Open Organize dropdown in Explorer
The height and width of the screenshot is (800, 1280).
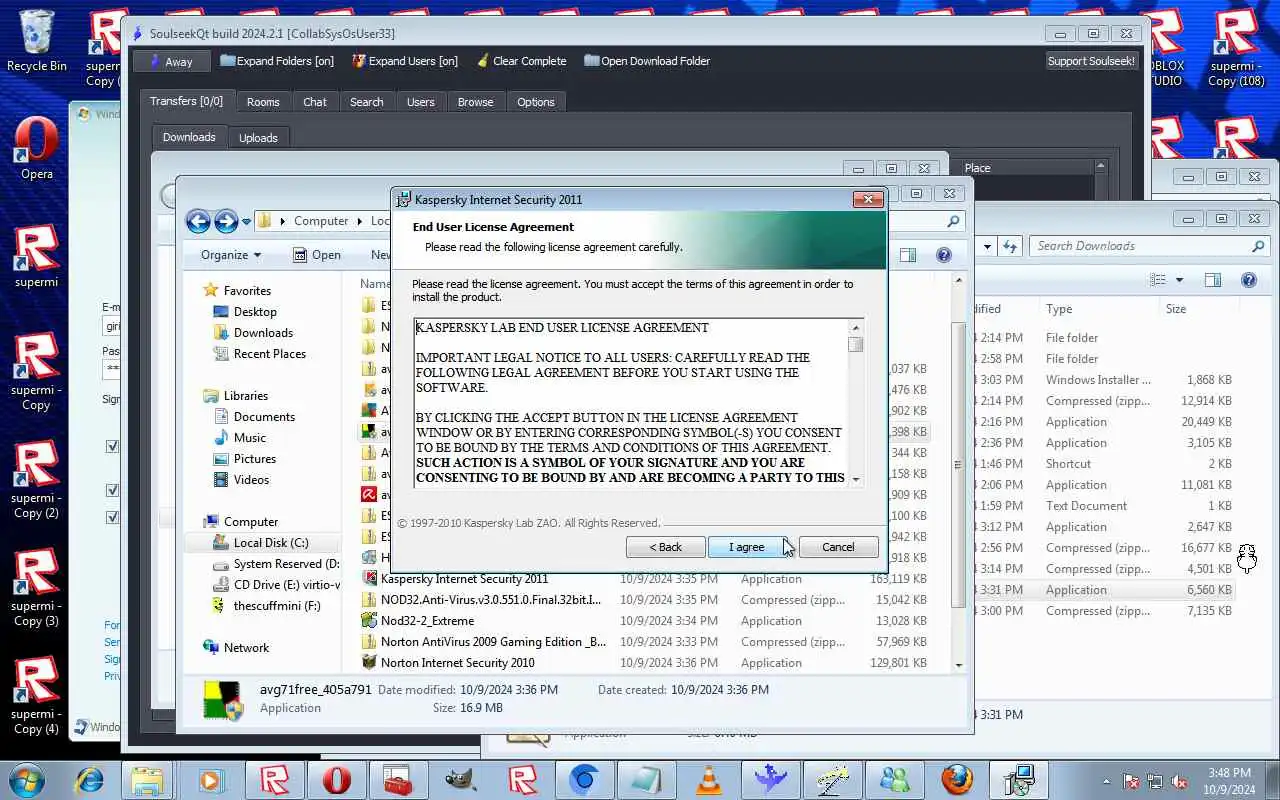tap(231, 255)
